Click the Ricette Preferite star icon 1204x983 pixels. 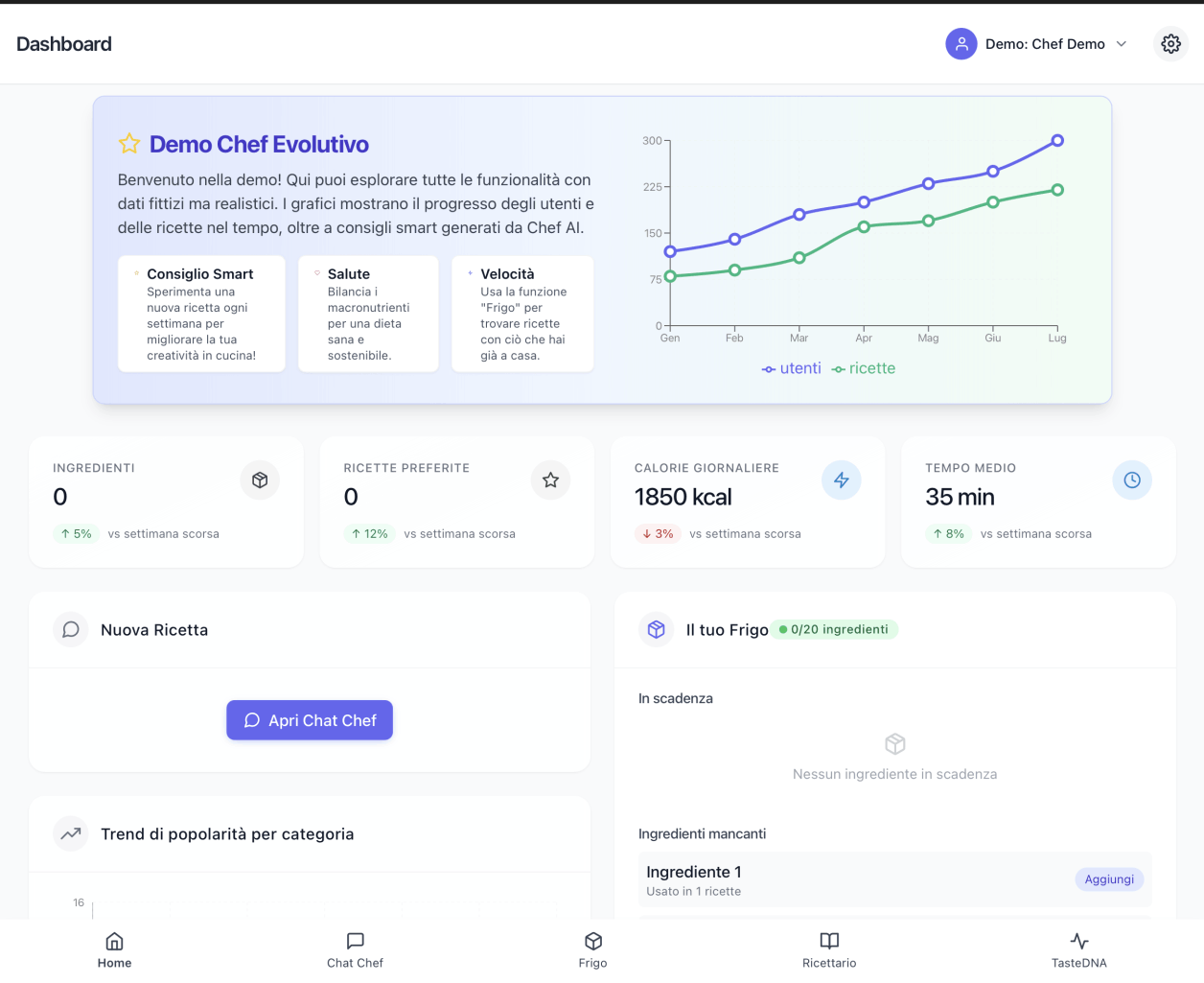(550, 480)
